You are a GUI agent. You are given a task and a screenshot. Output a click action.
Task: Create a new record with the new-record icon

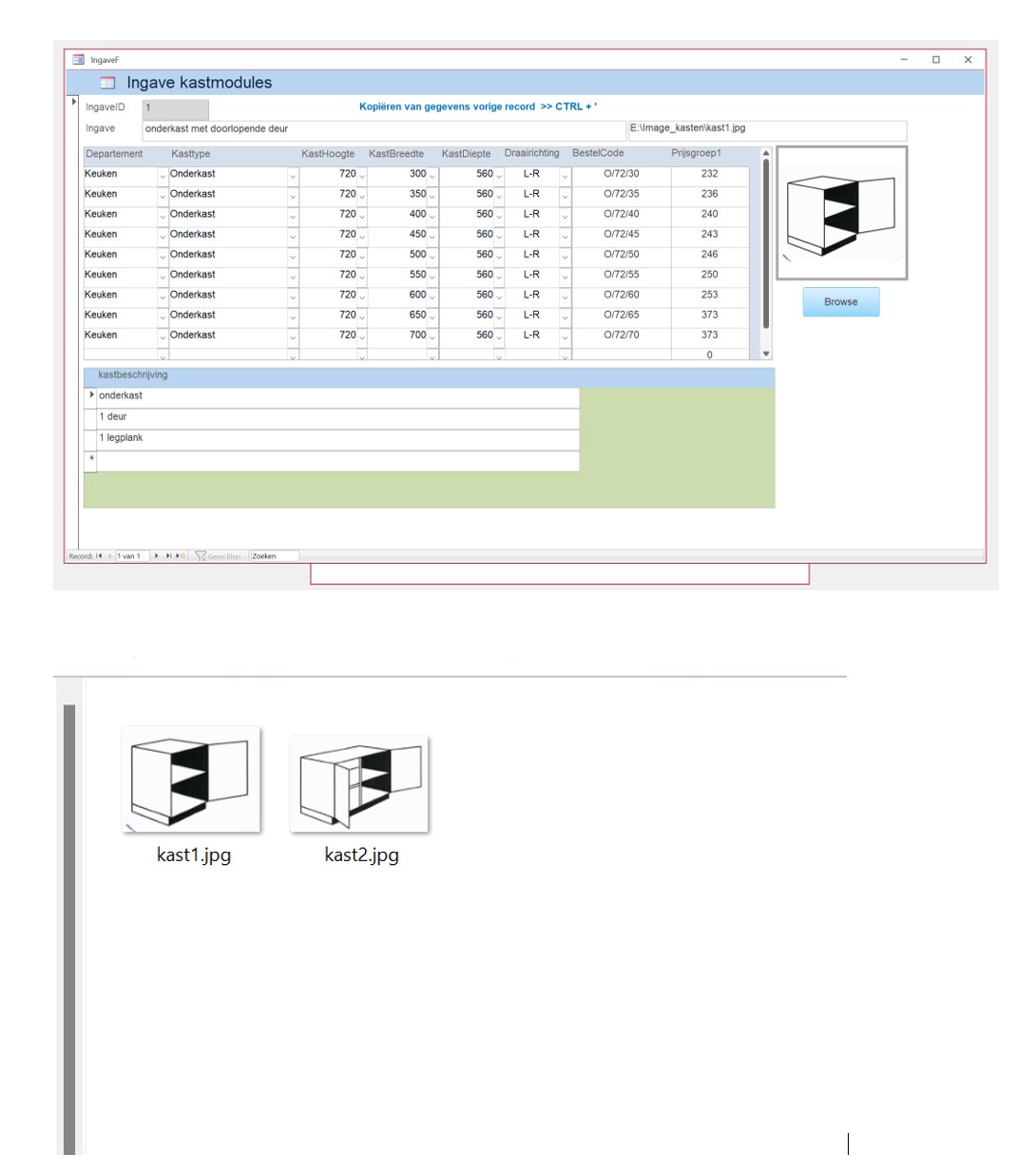pyautogui.click(x=179, y=556)
